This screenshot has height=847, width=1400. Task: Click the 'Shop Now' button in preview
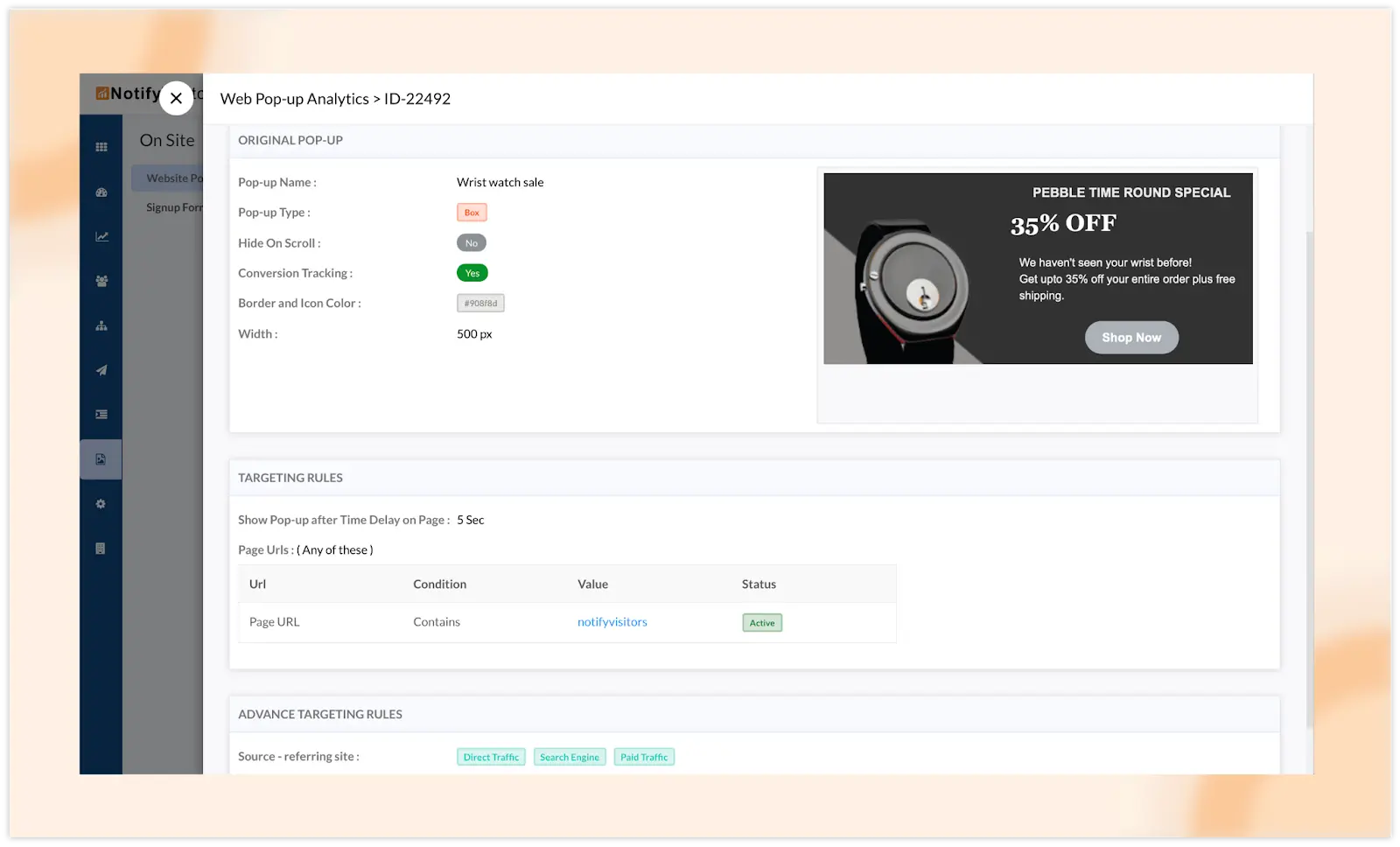1130,338
